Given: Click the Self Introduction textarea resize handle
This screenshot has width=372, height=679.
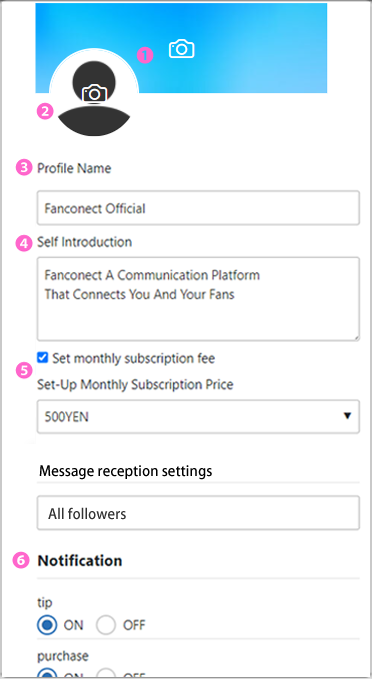Looking at the screenshot, I should click(356, 337).
